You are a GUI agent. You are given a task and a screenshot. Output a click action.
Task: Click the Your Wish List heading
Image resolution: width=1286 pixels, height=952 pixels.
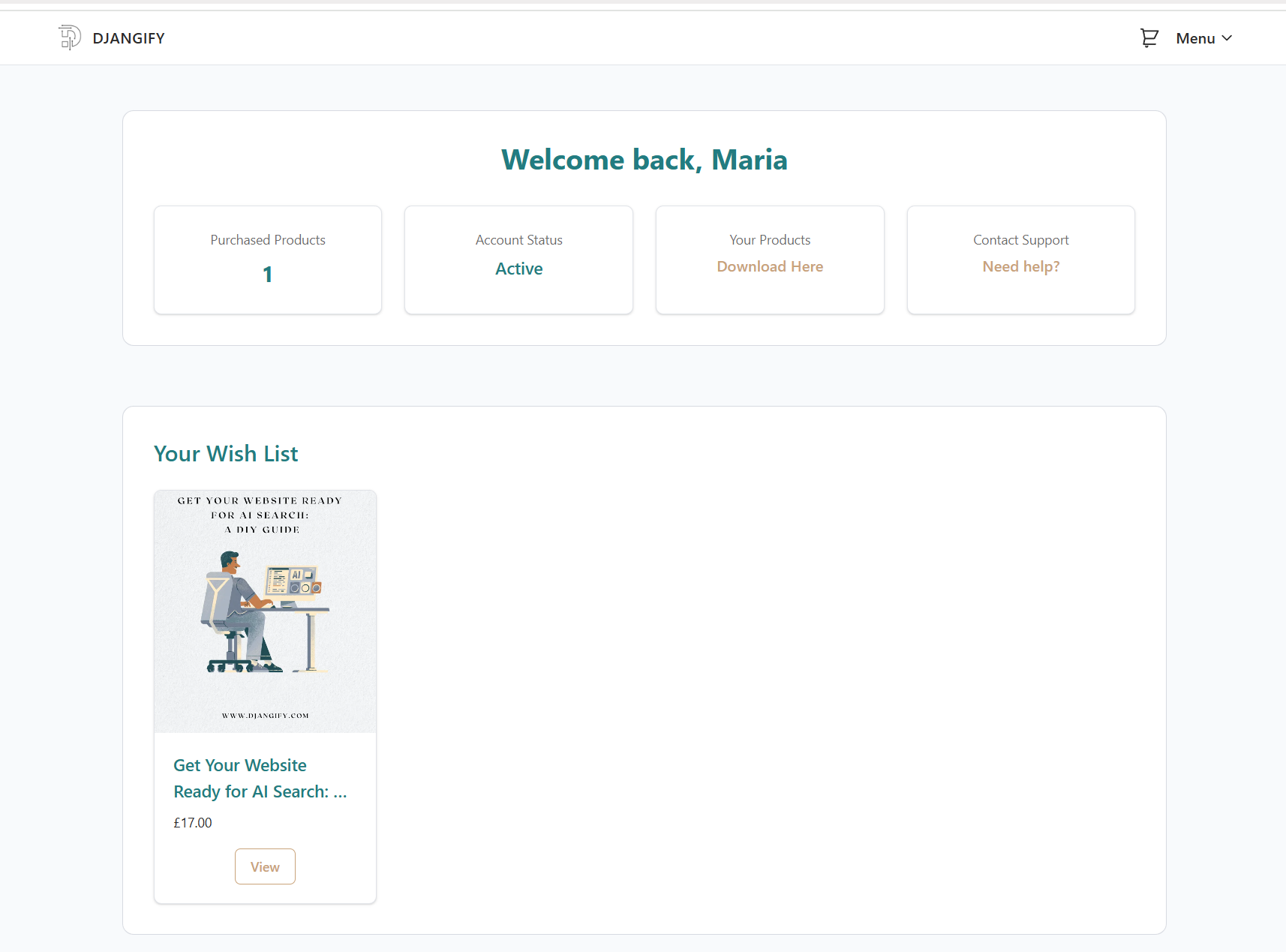[x=226, y=454]
